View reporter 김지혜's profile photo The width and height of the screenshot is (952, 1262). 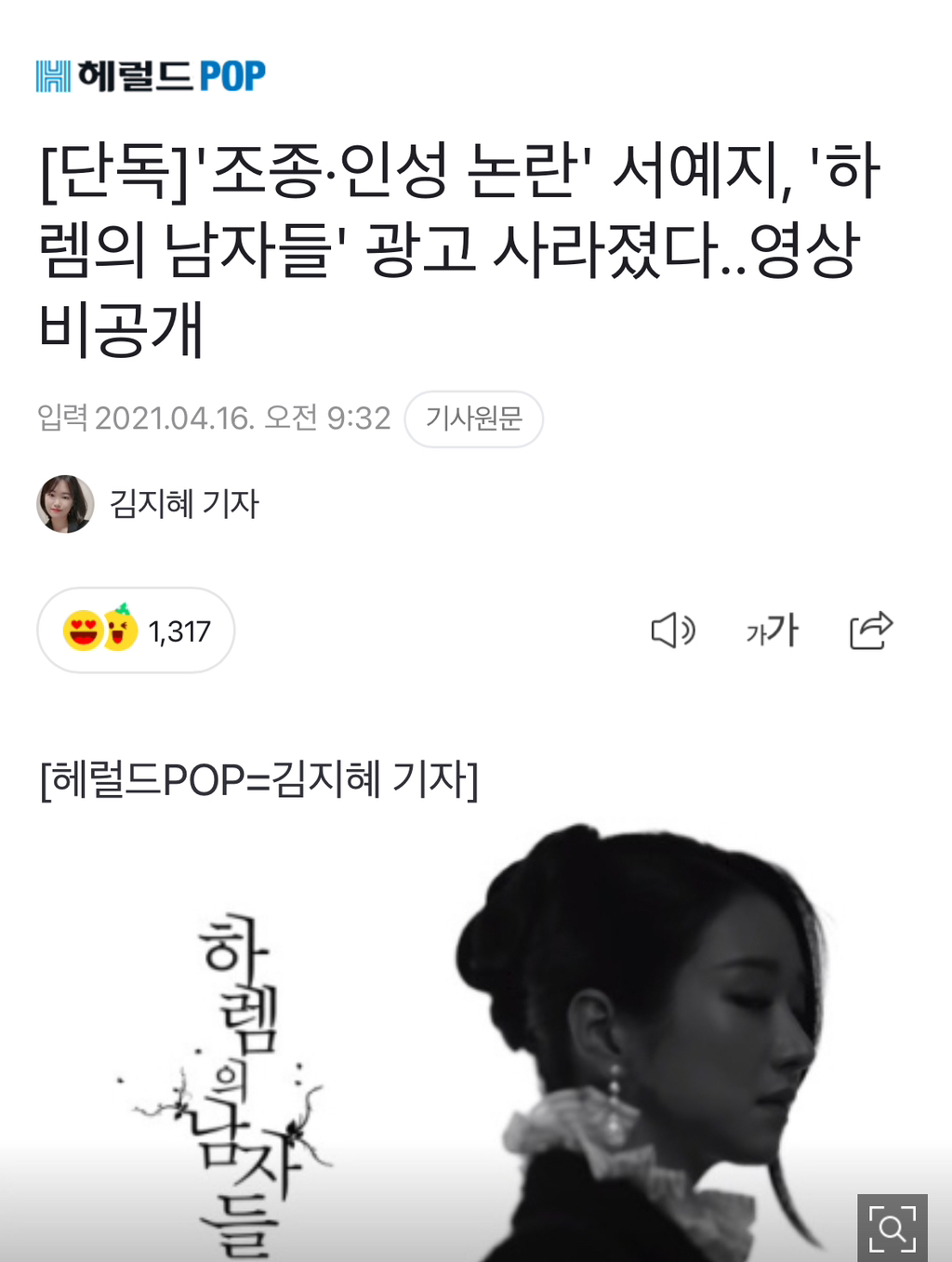[x=65, y=504]
